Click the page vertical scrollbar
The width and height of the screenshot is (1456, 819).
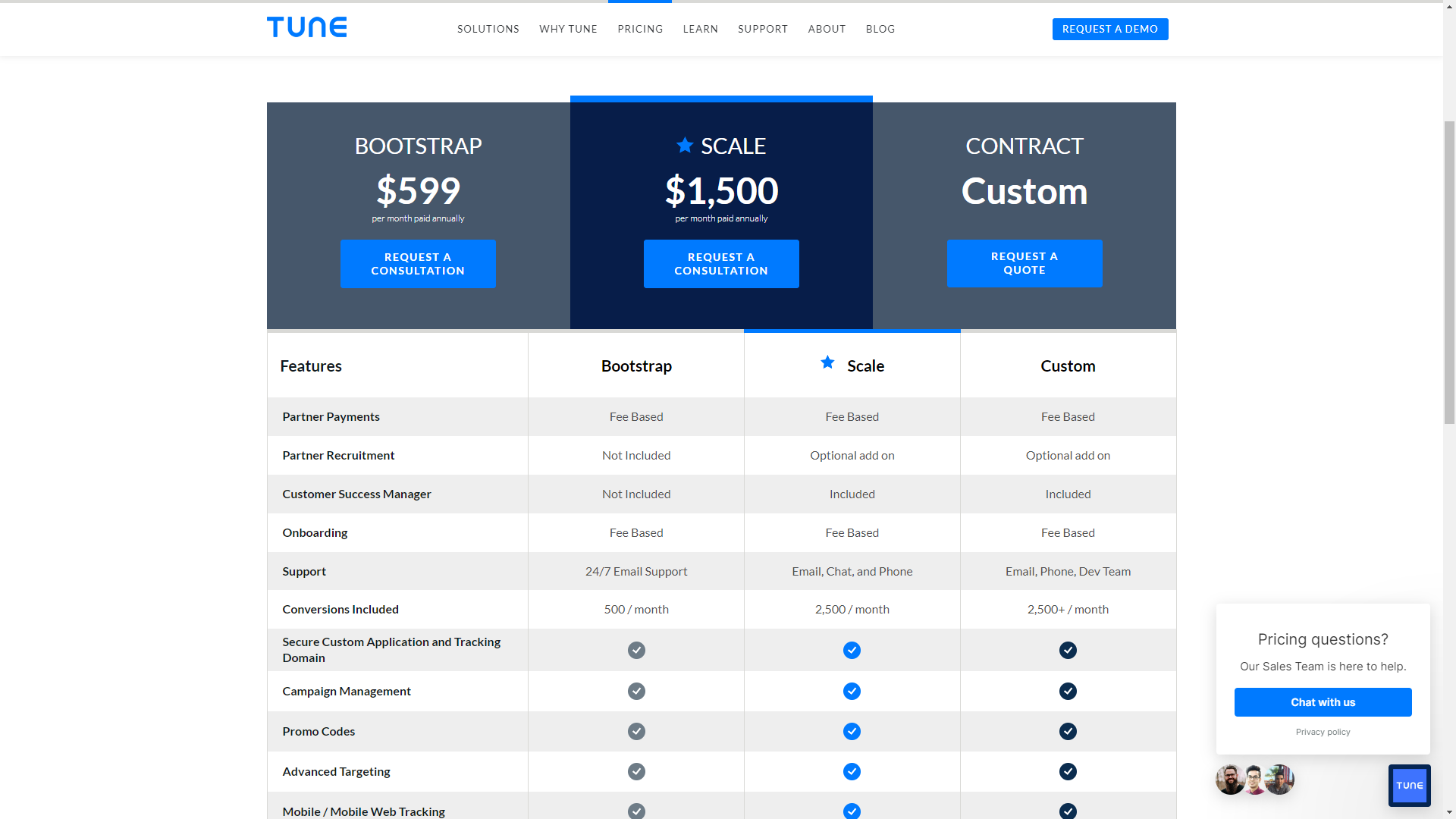pos(1449,271)
